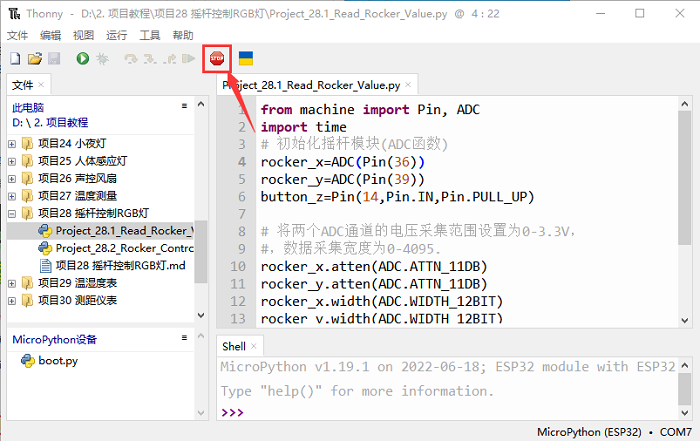This screenshot has height=441, width=700.
Task: Collapse the 项目28 摇杆控制RGB灯 folder
Action: click(12, 213)
